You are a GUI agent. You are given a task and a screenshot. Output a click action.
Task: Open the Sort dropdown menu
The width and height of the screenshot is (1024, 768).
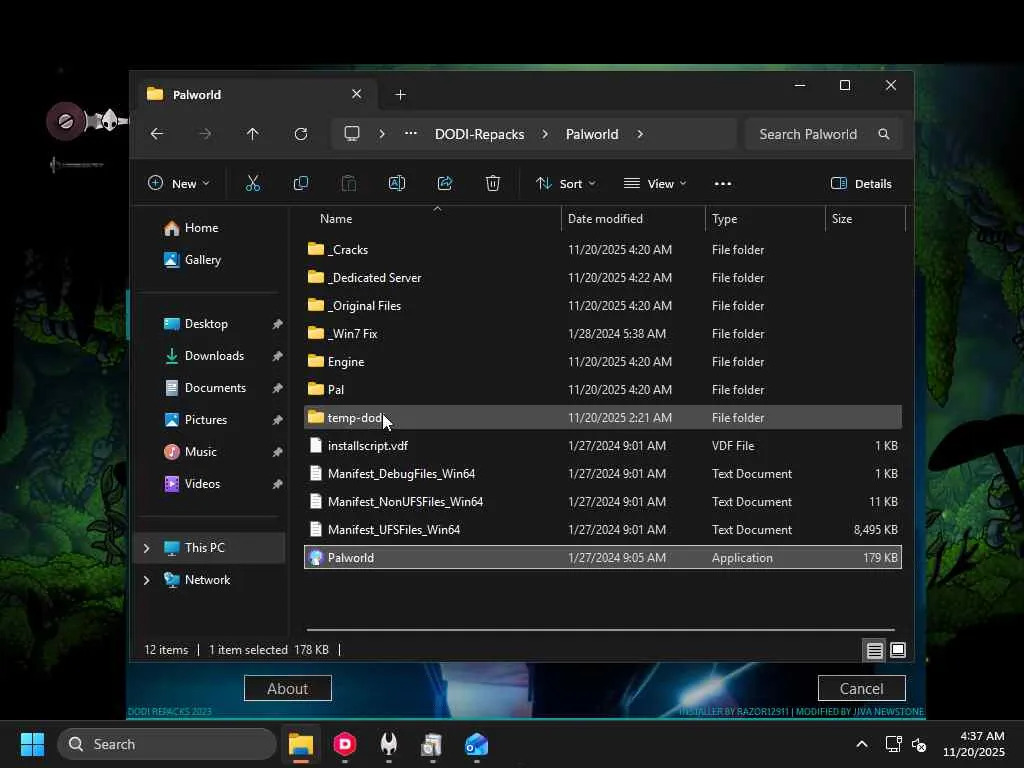(566, 183)
